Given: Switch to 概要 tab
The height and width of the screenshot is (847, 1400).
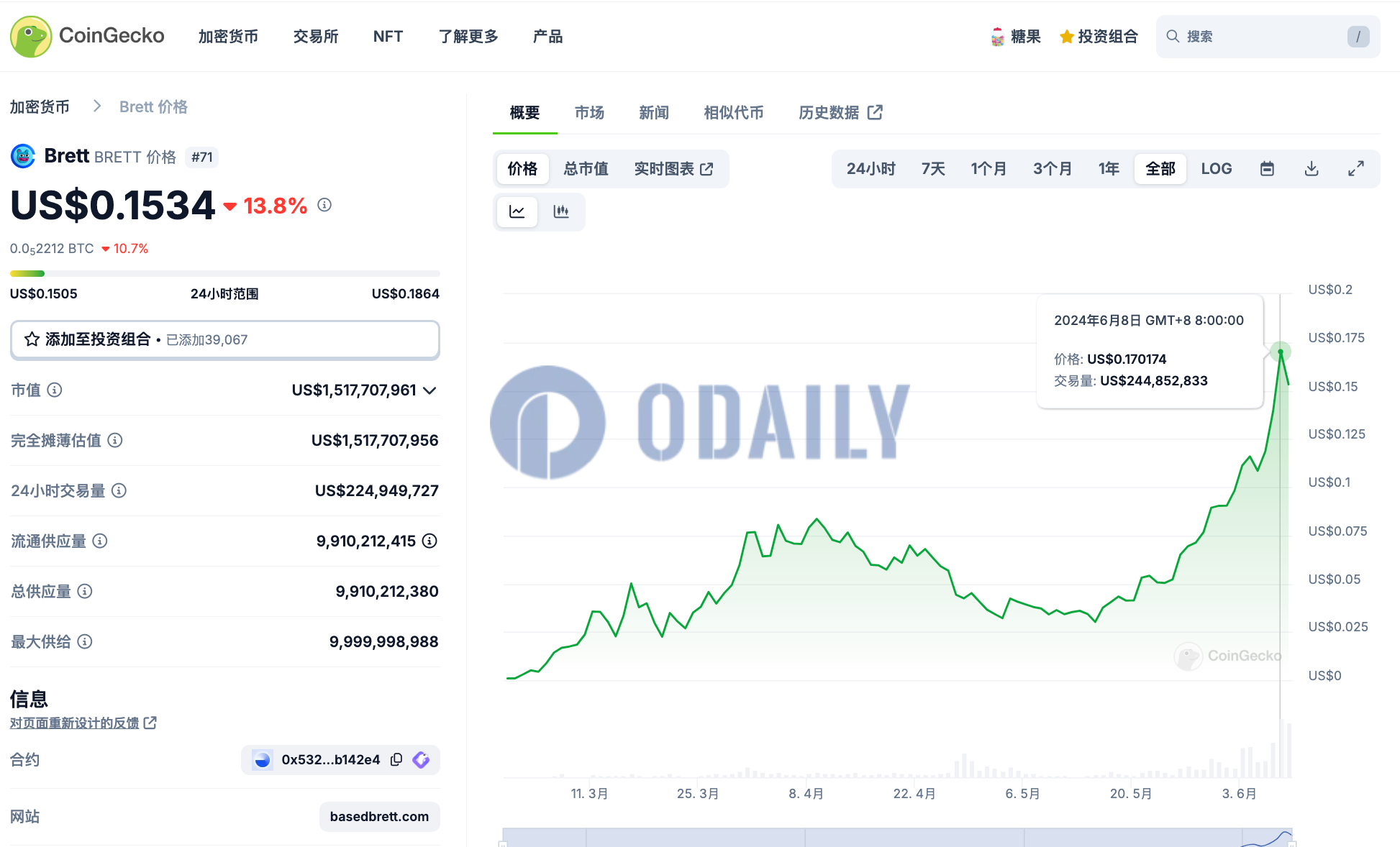Looking at the screenshot, I should (524, 112).
